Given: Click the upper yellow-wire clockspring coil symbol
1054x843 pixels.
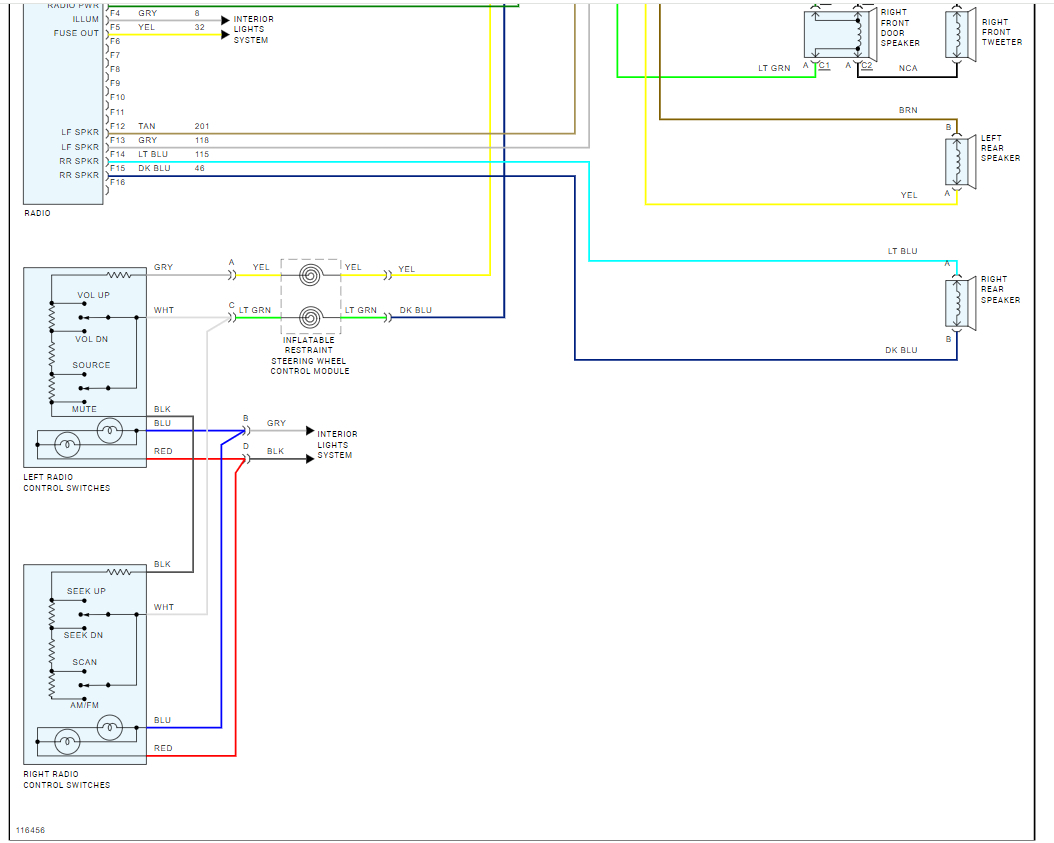Looking at the screenshot, I should 310,273.
